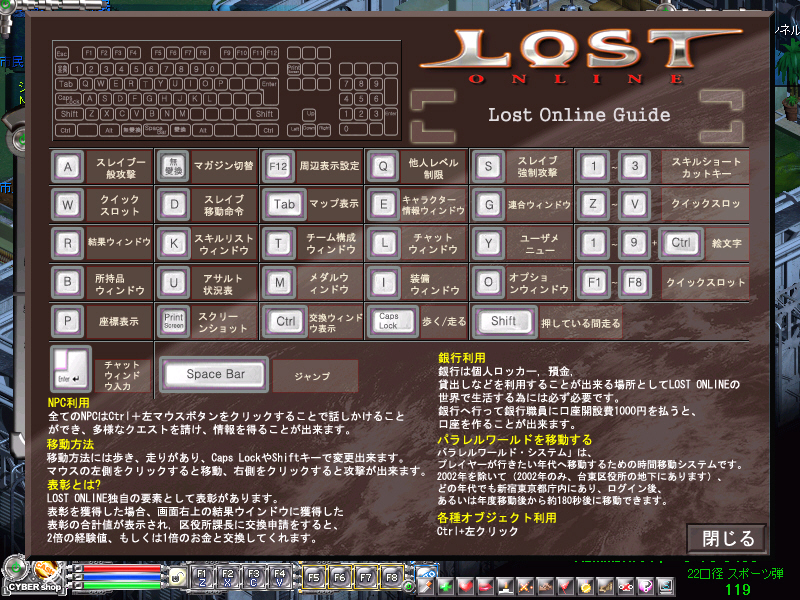This screenshot has width=800, height=600.
Task: Click the red lips icon in the action bar
Action: [x=485, y=586]
